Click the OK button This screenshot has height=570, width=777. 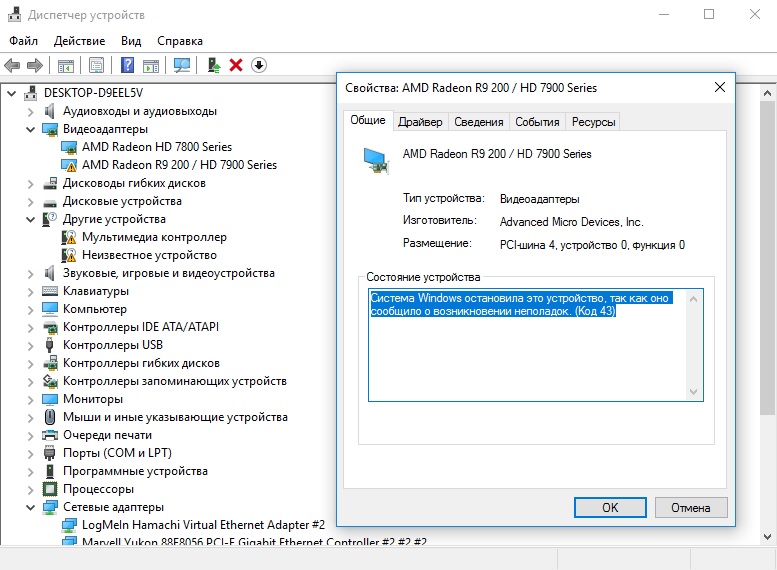pyautogui.click(x=610, y=508)
